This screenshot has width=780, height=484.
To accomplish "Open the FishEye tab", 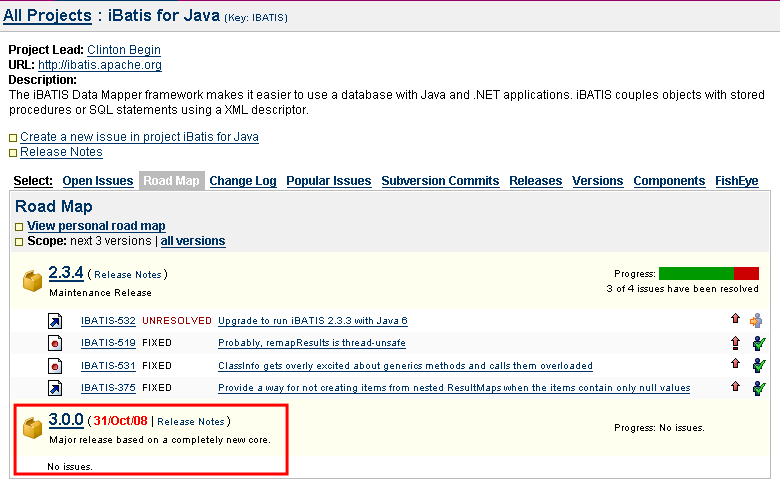I will [x=737, y=181].
